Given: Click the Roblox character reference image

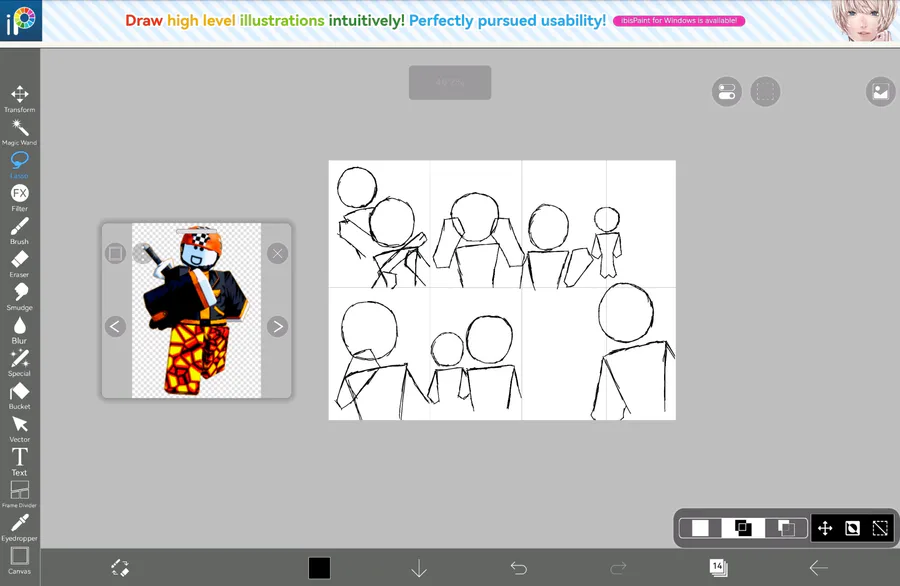Looking at the screenshot, I should pyautogui.click(x=196, y=311).
